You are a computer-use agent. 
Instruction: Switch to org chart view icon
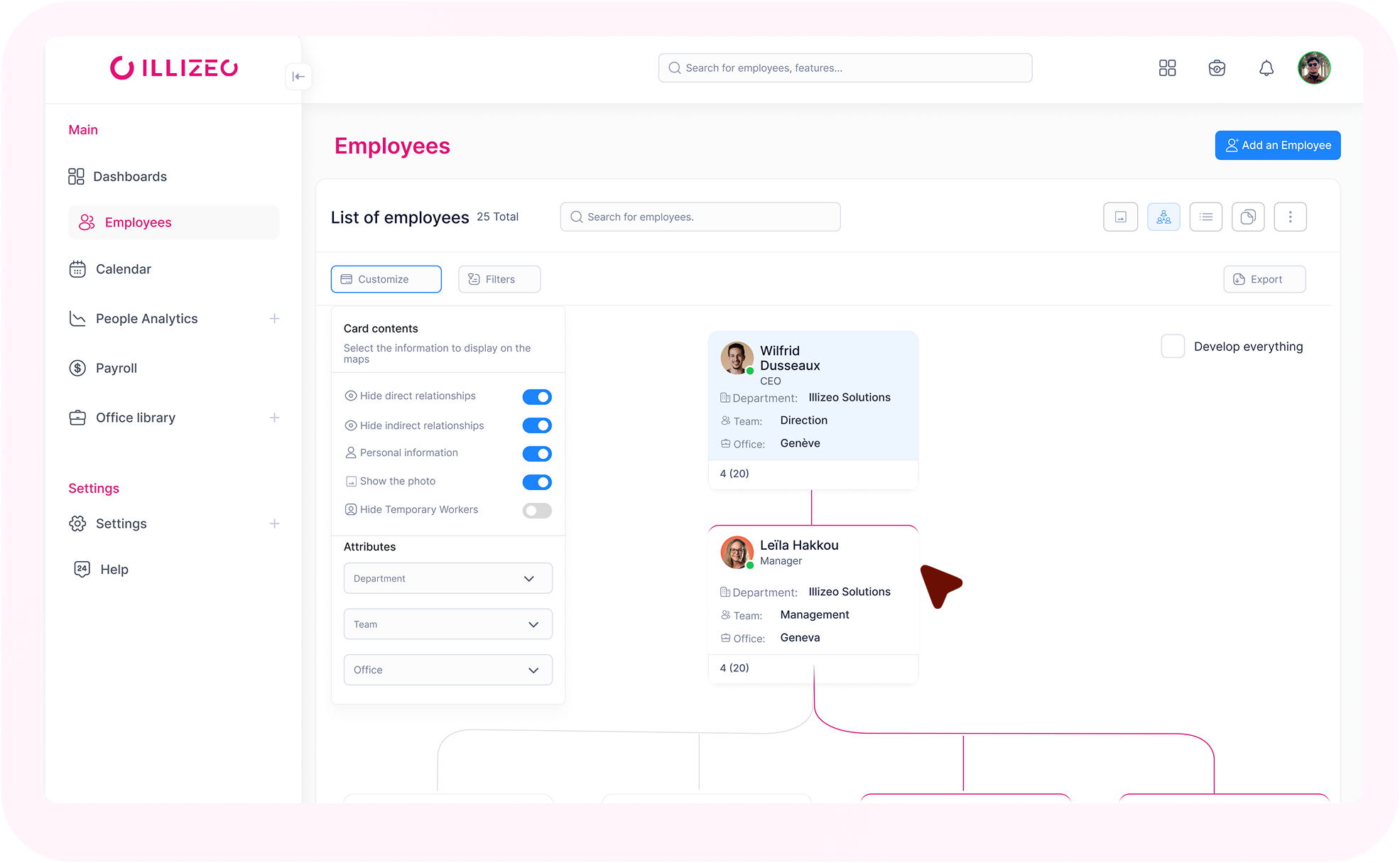(1163, 217)
